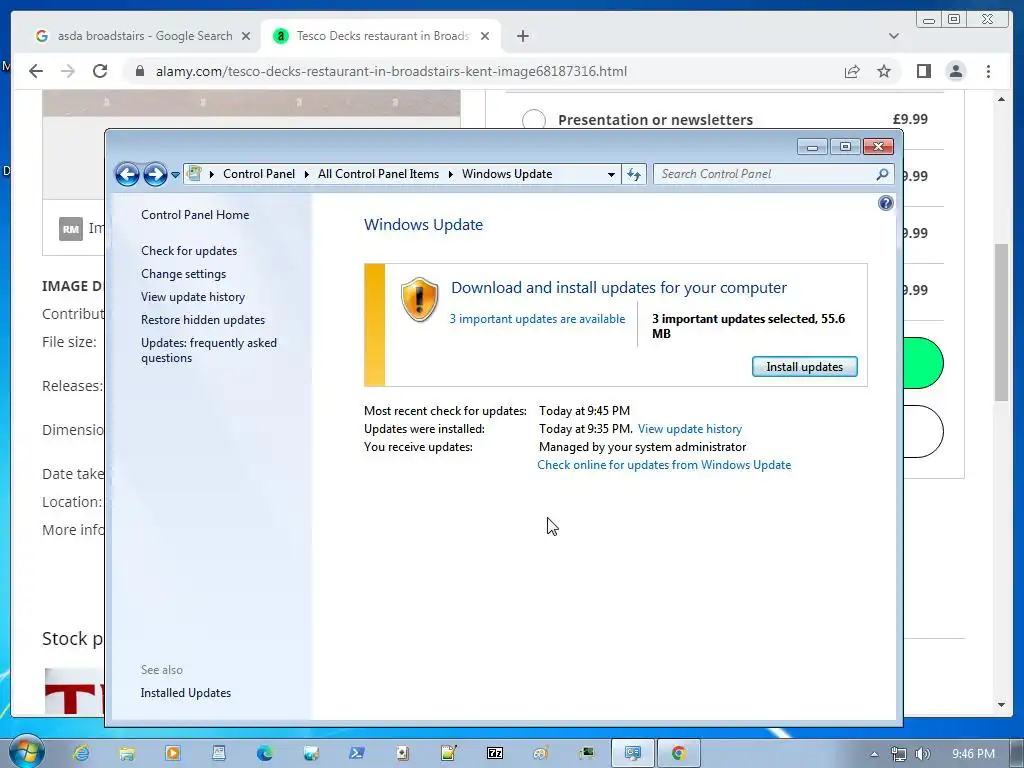Screen dimensions: 1024x768
Task: Open Chrome tab search chevron
Action: [x=893, y=36]
